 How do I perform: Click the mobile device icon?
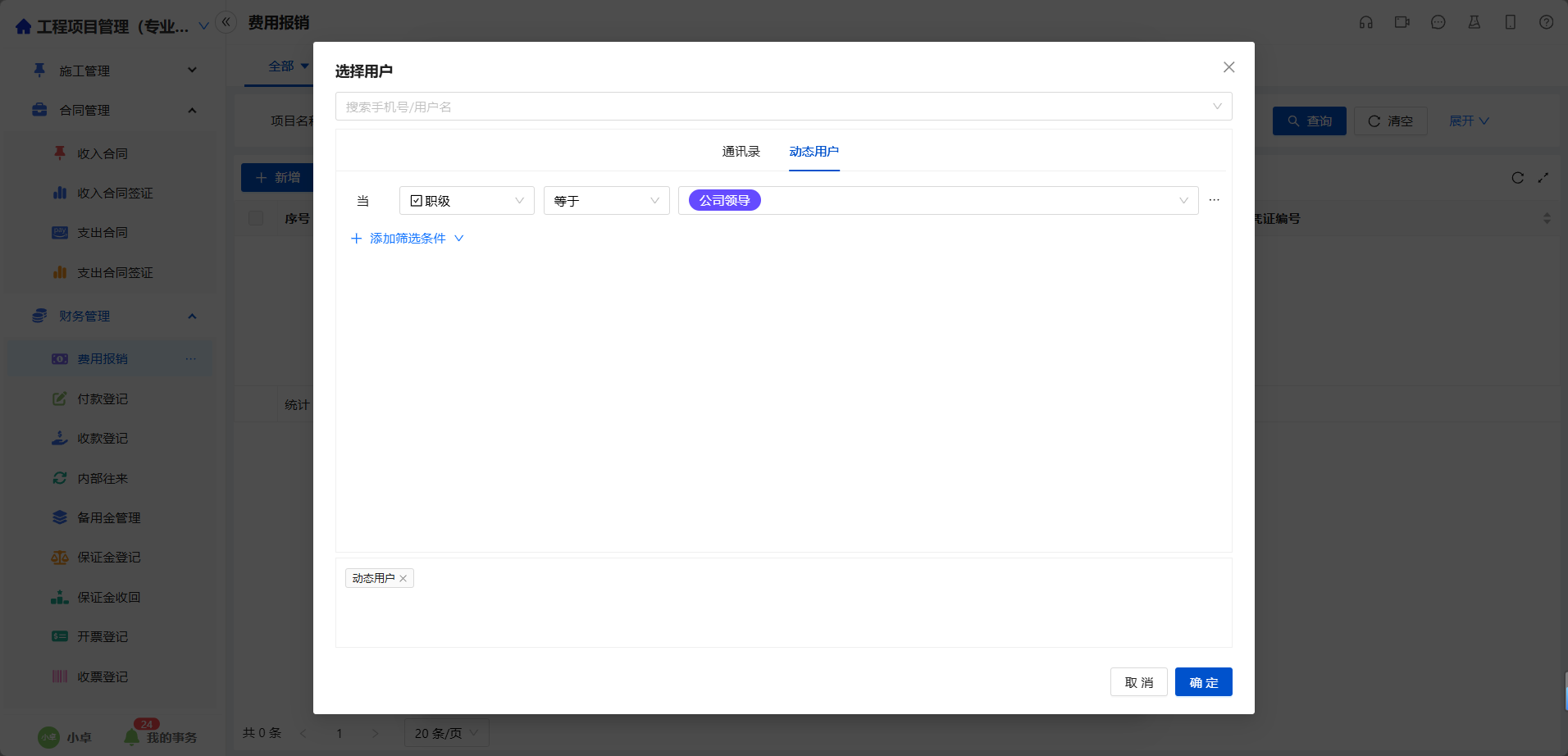[x=1510, y=22]
